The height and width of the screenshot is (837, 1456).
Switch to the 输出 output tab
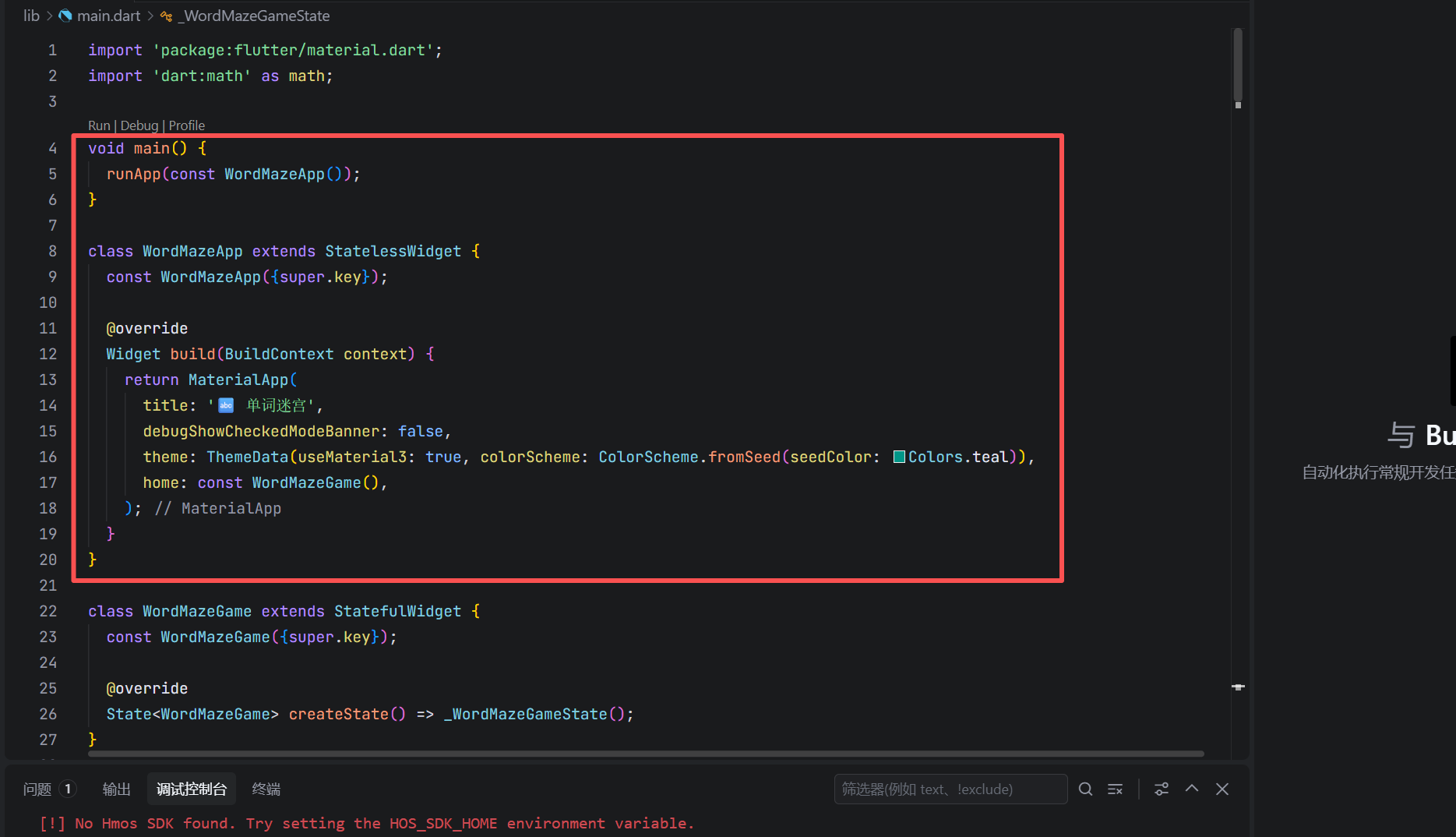point(117,789)
